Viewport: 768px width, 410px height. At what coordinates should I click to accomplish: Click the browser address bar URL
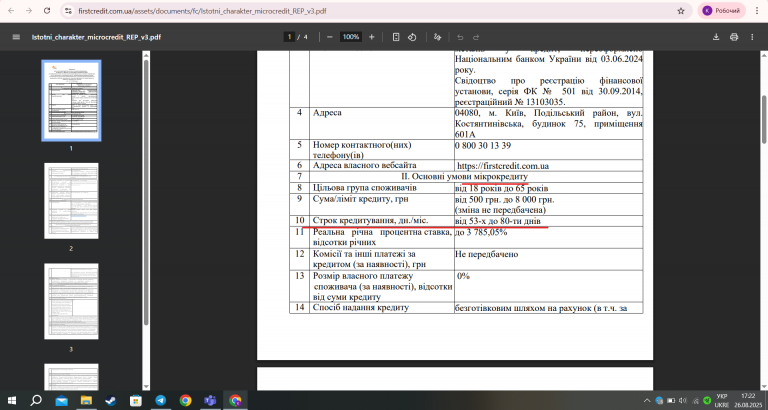pyautogui.click(x=202, y=11)
